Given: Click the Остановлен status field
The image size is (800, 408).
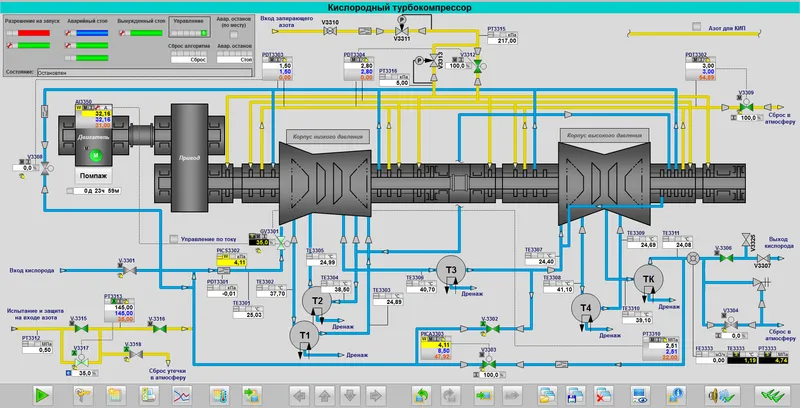Looking at the screenshot, I should tap(145, 73).
